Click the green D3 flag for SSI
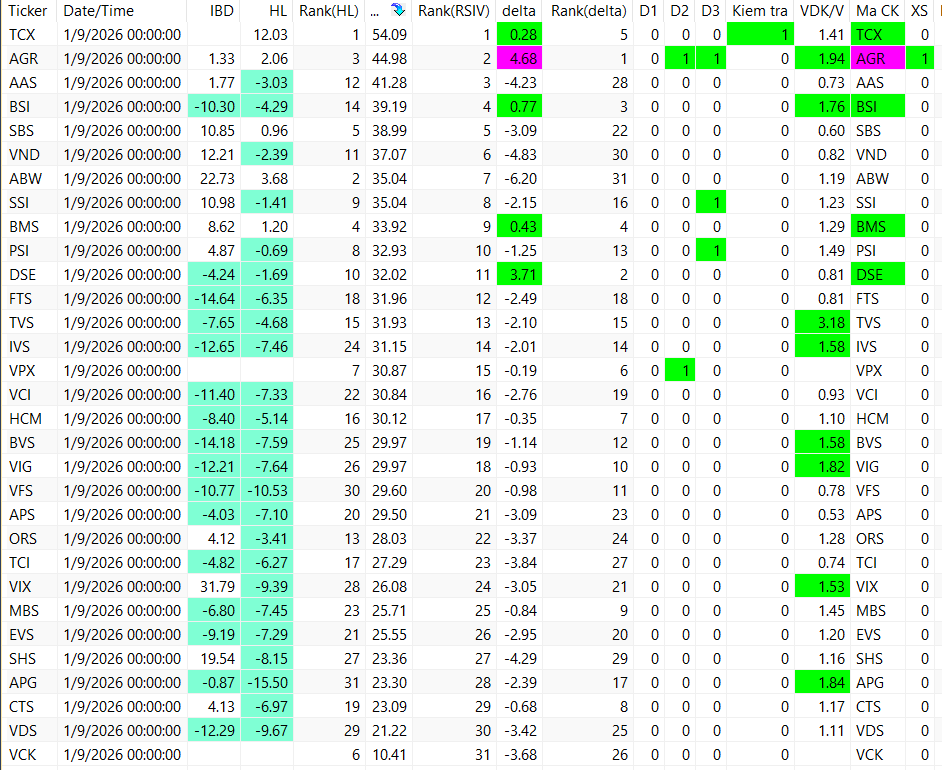The height and width of the screenshot is (770, 942). [x=711, y=203]
